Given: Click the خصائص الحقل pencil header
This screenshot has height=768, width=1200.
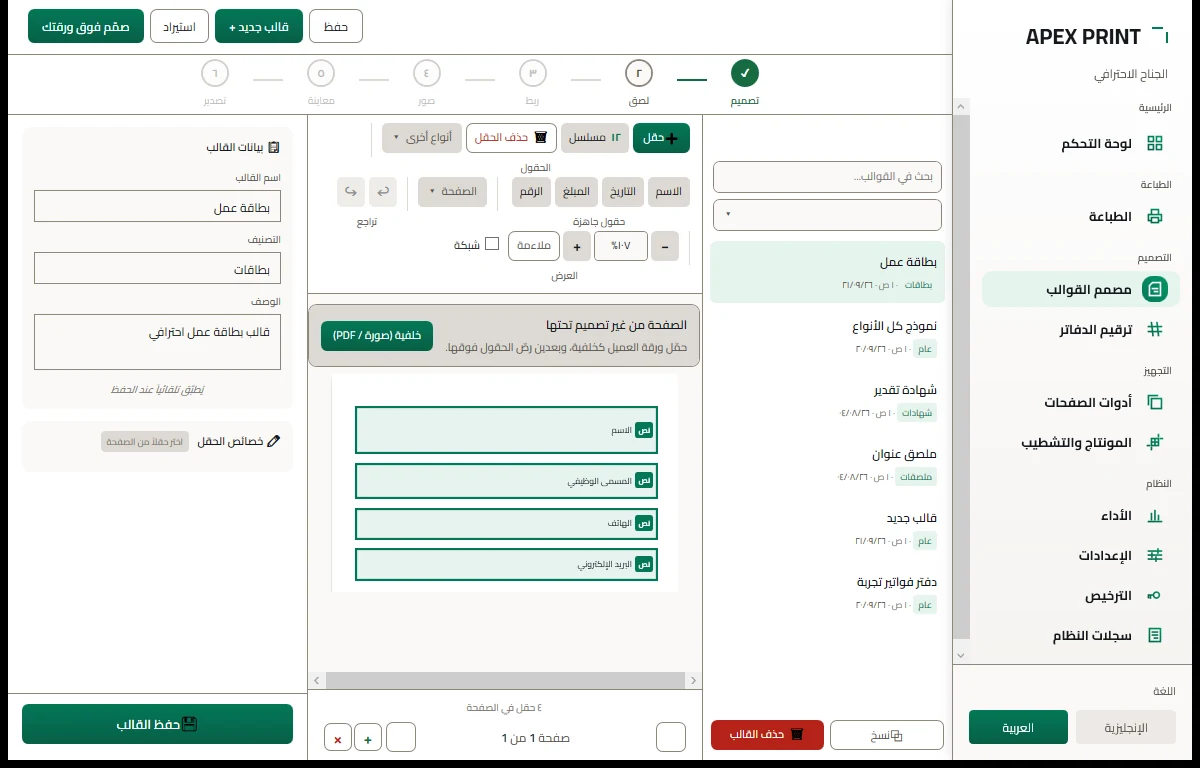Looking at the screenshot, I should tap(239, 441).
